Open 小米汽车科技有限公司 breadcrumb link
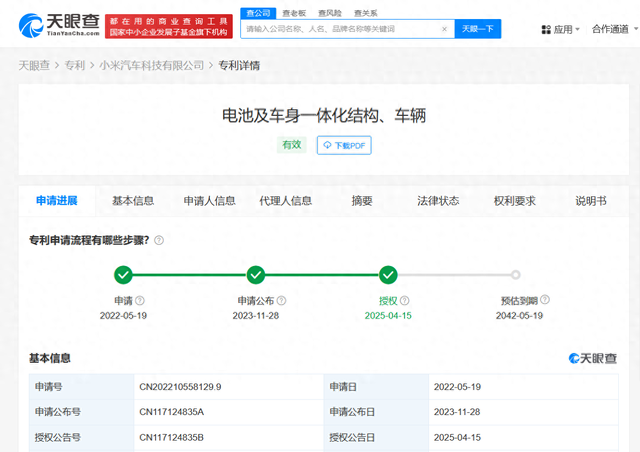Image resolution: width=640 pixels, height=452 pixels. click(151, 66)
